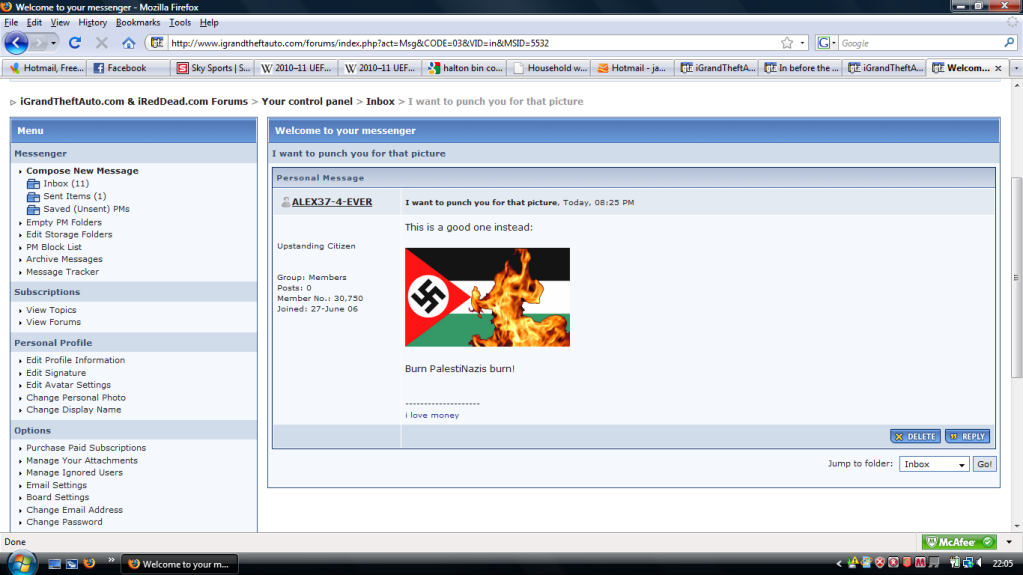Open Compose New Message link
The width and height of the screenshot is (1023, 575).
coord(82,171)
